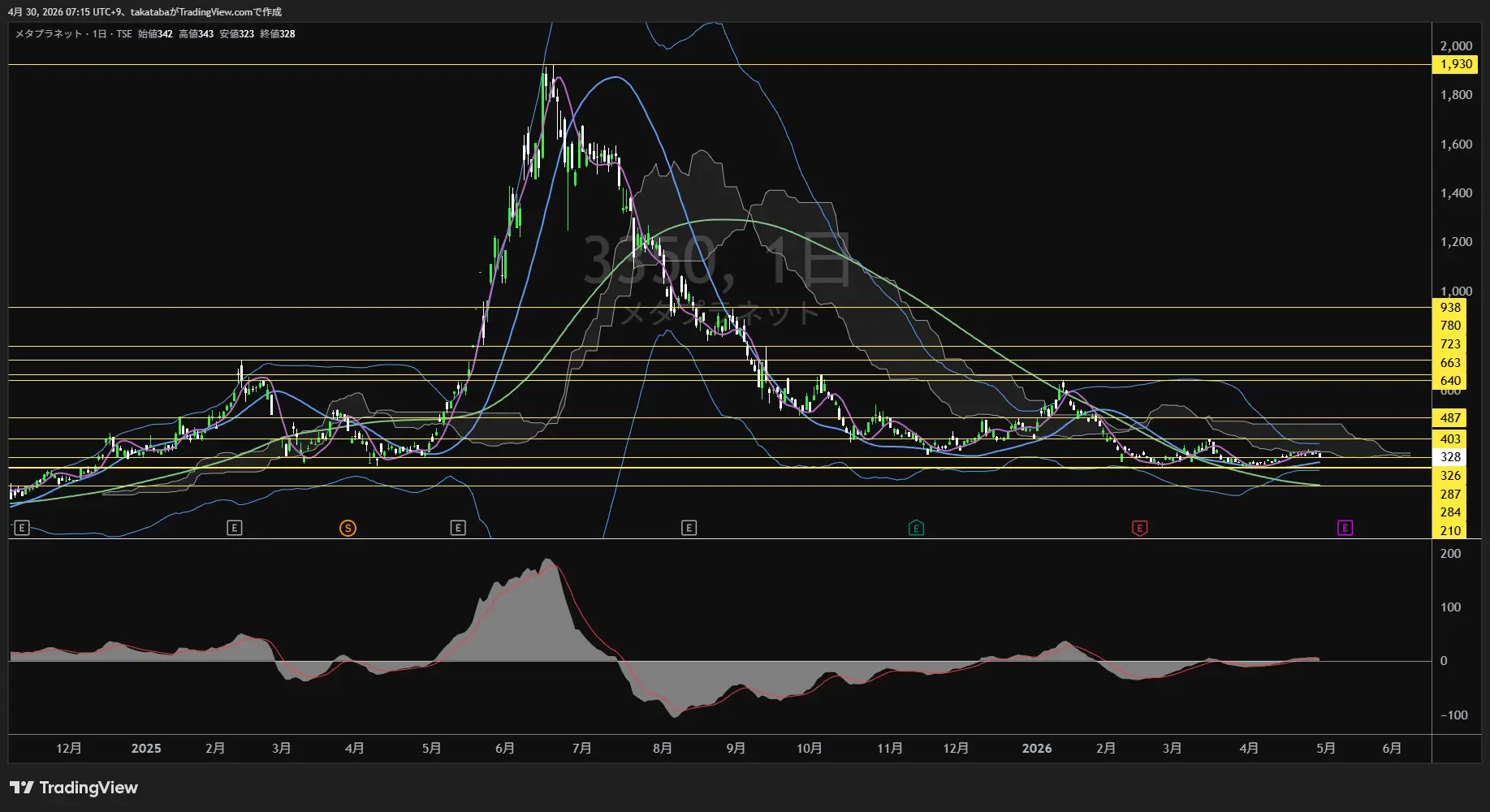Click the leftmost gray earnings E marker

(x=22, y=529)
